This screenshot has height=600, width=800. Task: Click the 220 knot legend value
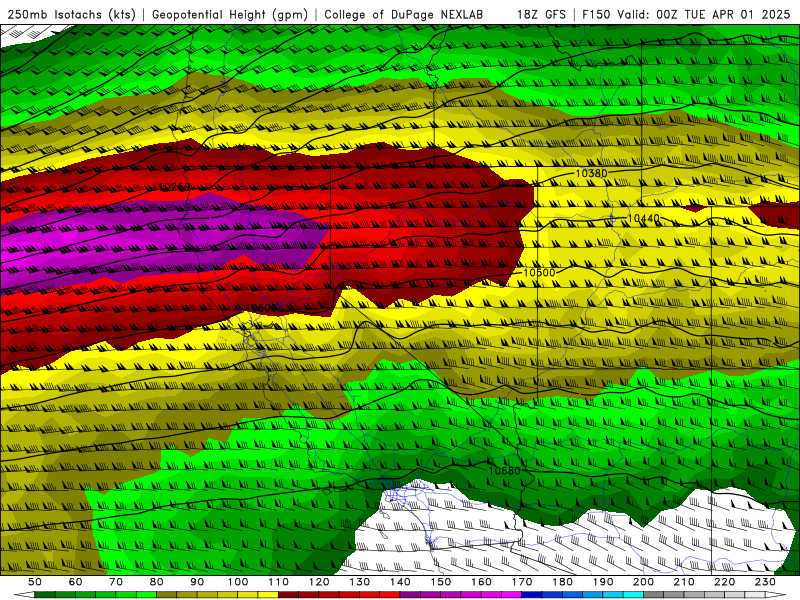(725, 582)
